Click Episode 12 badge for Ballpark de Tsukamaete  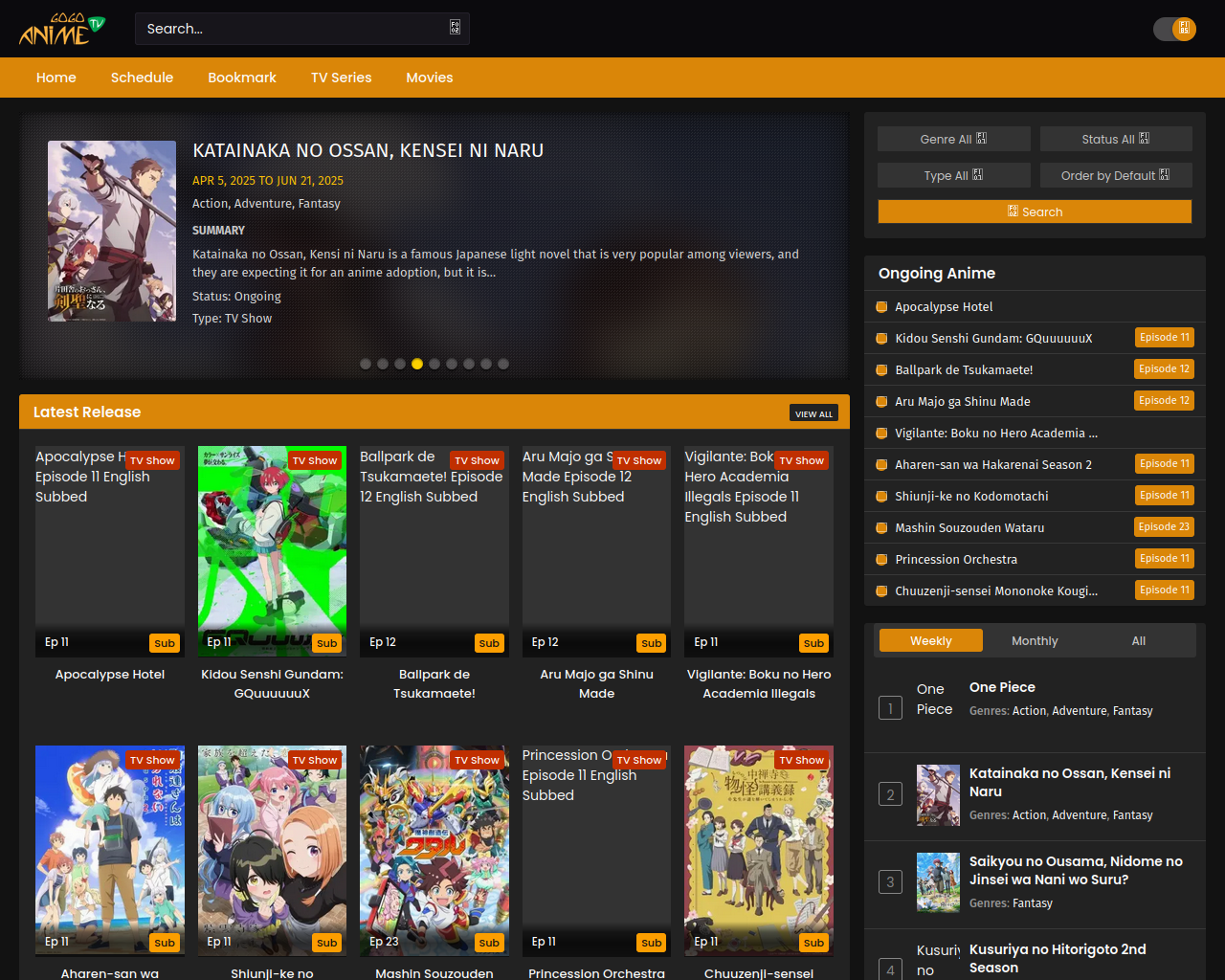[1165, 369]
